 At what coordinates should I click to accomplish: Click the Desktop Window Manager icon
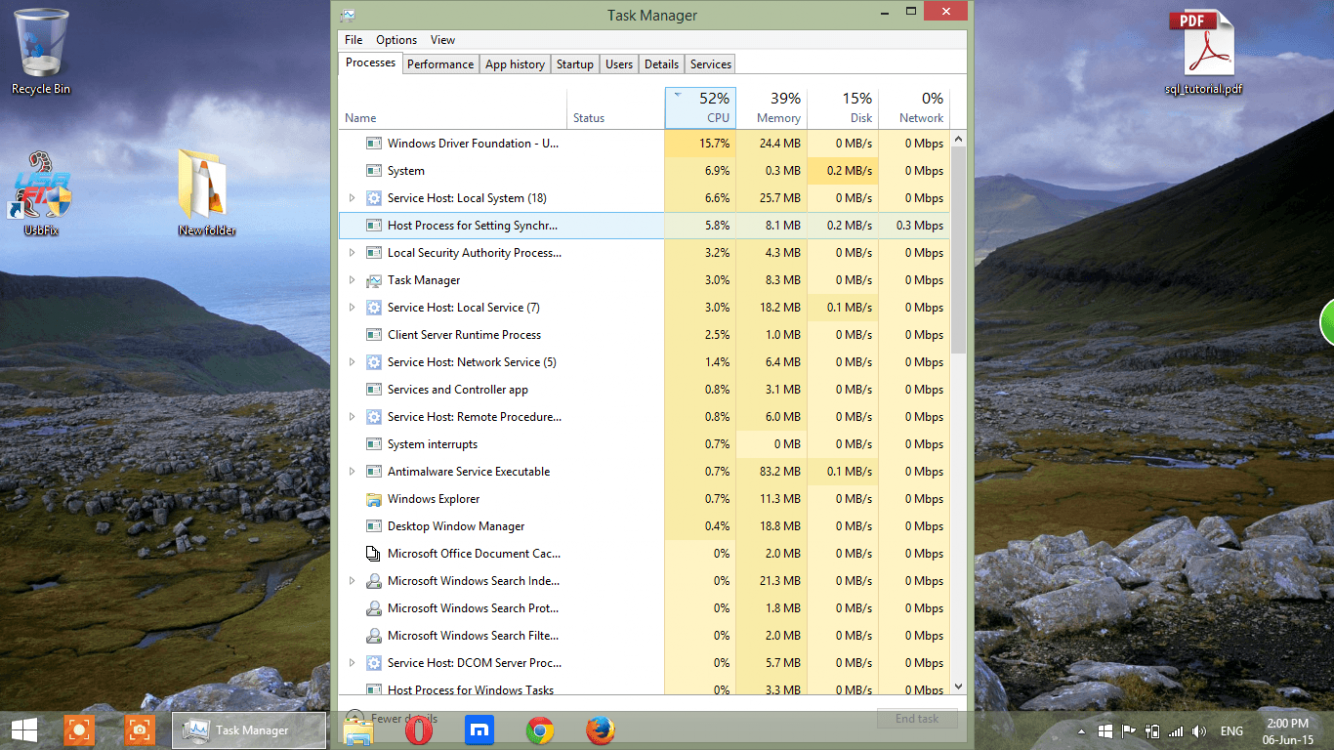[373, 526]
